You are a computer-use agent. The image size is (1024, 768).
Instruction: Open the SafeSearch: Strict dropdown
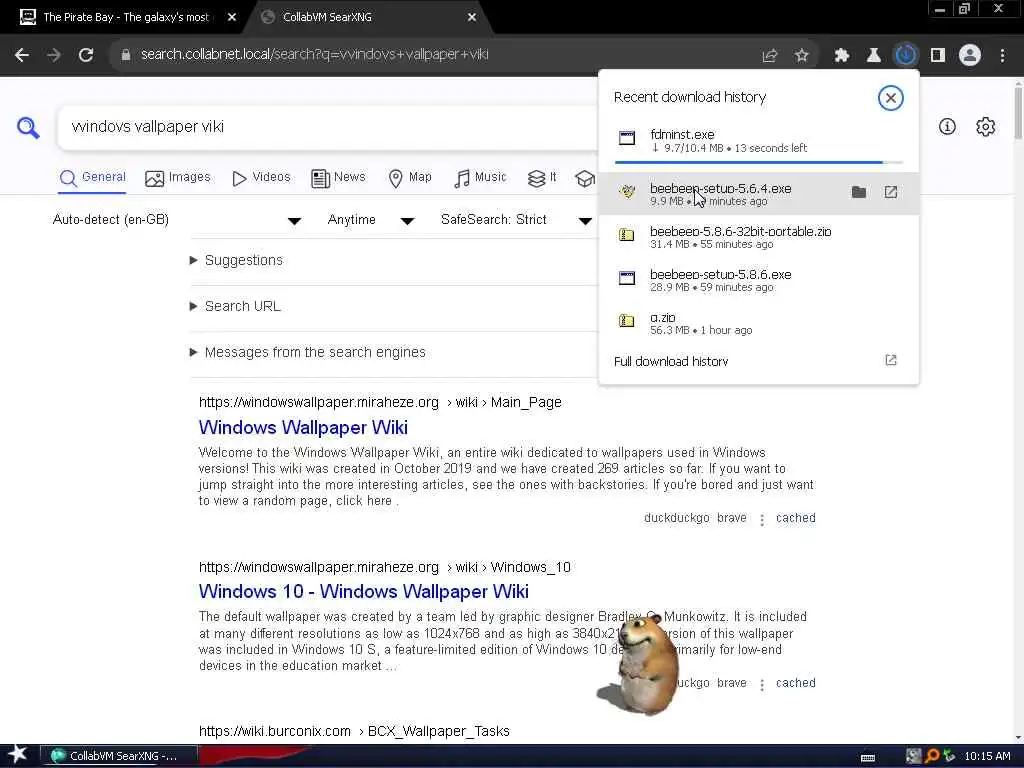pyautogui.click(x=516, y=220)
